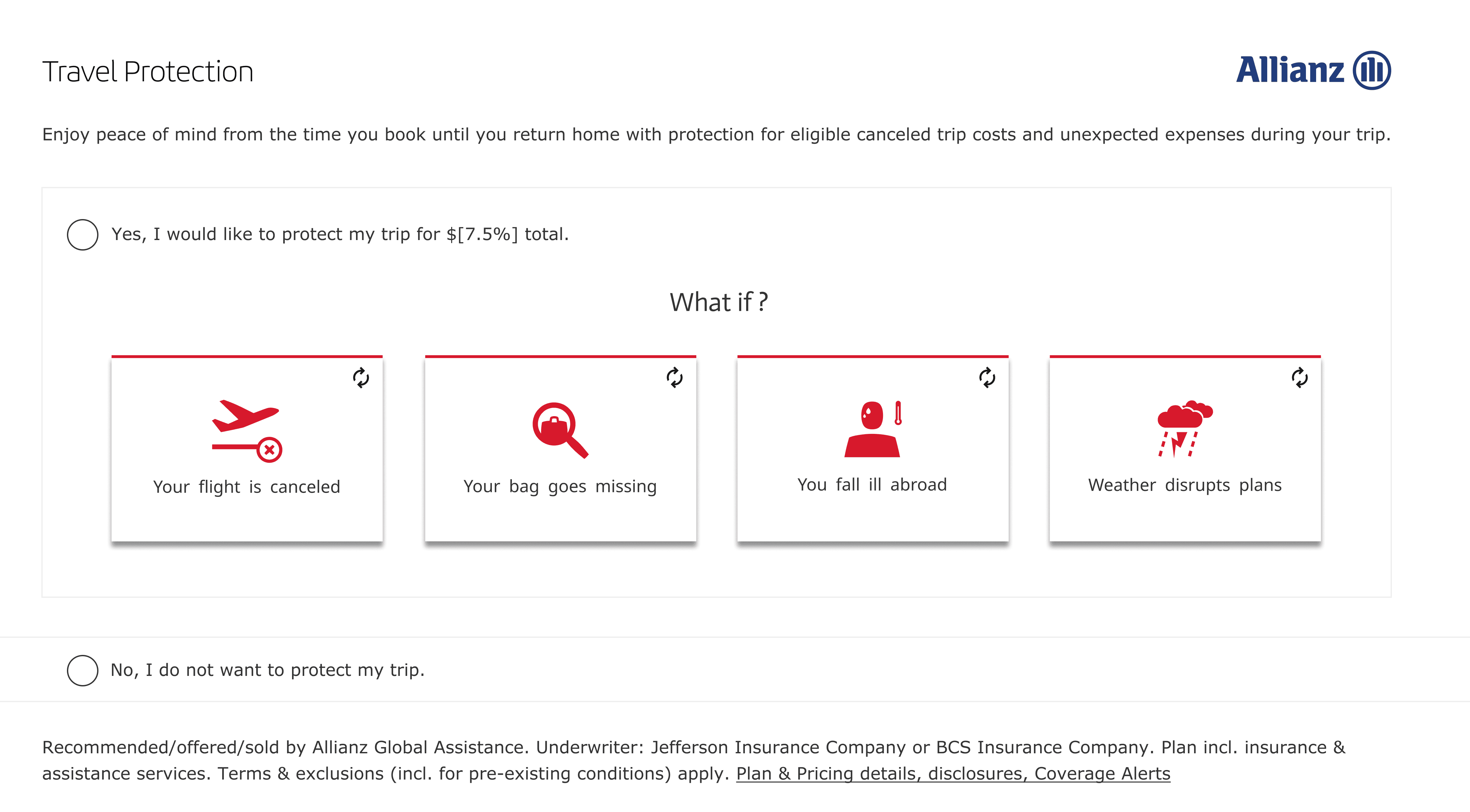The height and width of the screenshot is (812, 1470).
Task: Click the Travel Protection title
Action: [x=148, y=72]
